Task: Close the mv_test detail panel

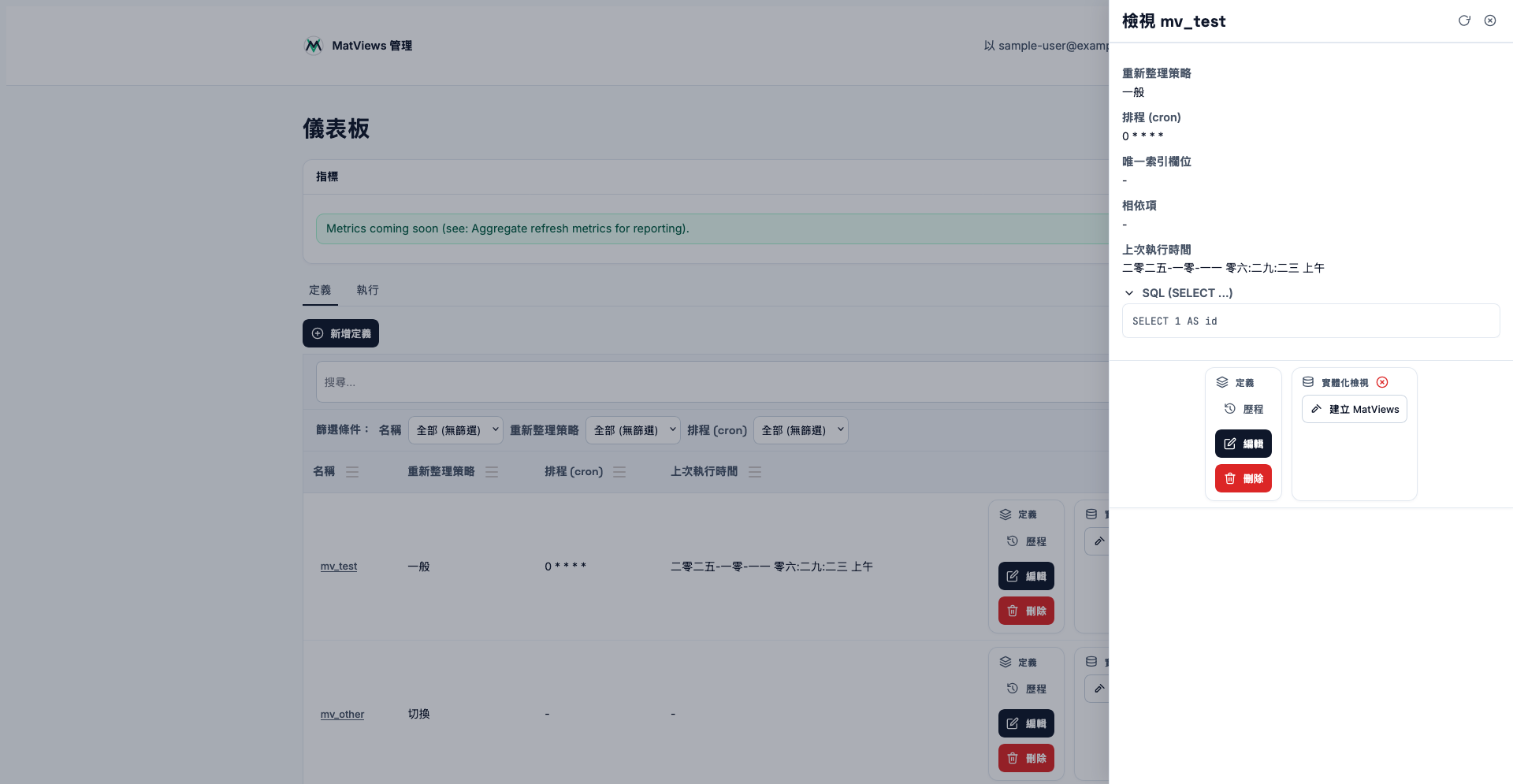Action: [1490, 20]
